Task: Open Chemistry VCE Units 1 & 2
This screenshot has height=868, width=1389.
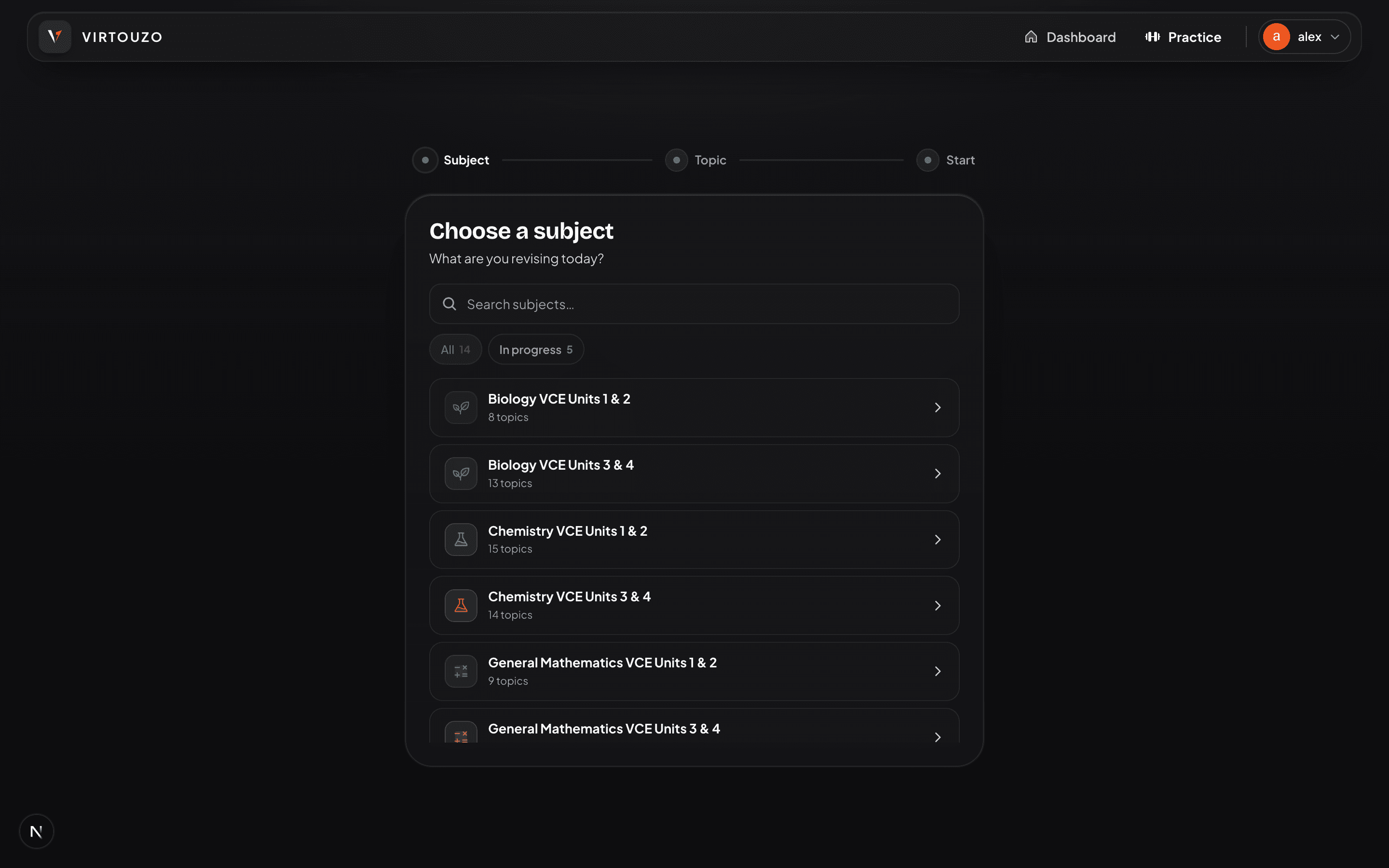Action: [694, 540]
